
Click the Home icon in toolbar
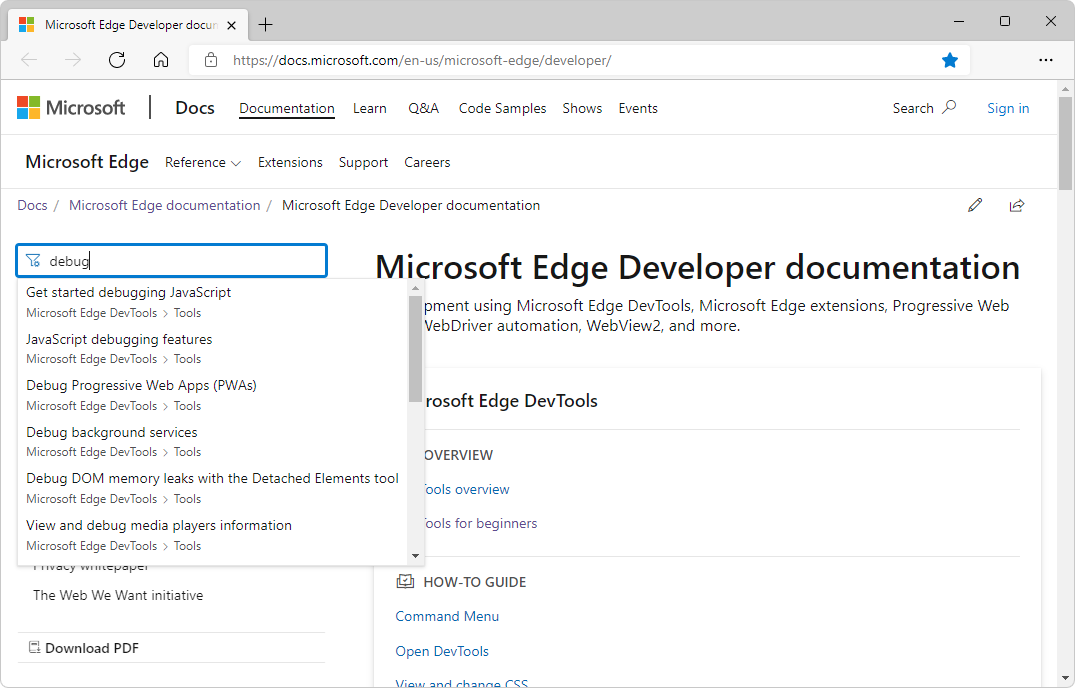click(161, 60)
